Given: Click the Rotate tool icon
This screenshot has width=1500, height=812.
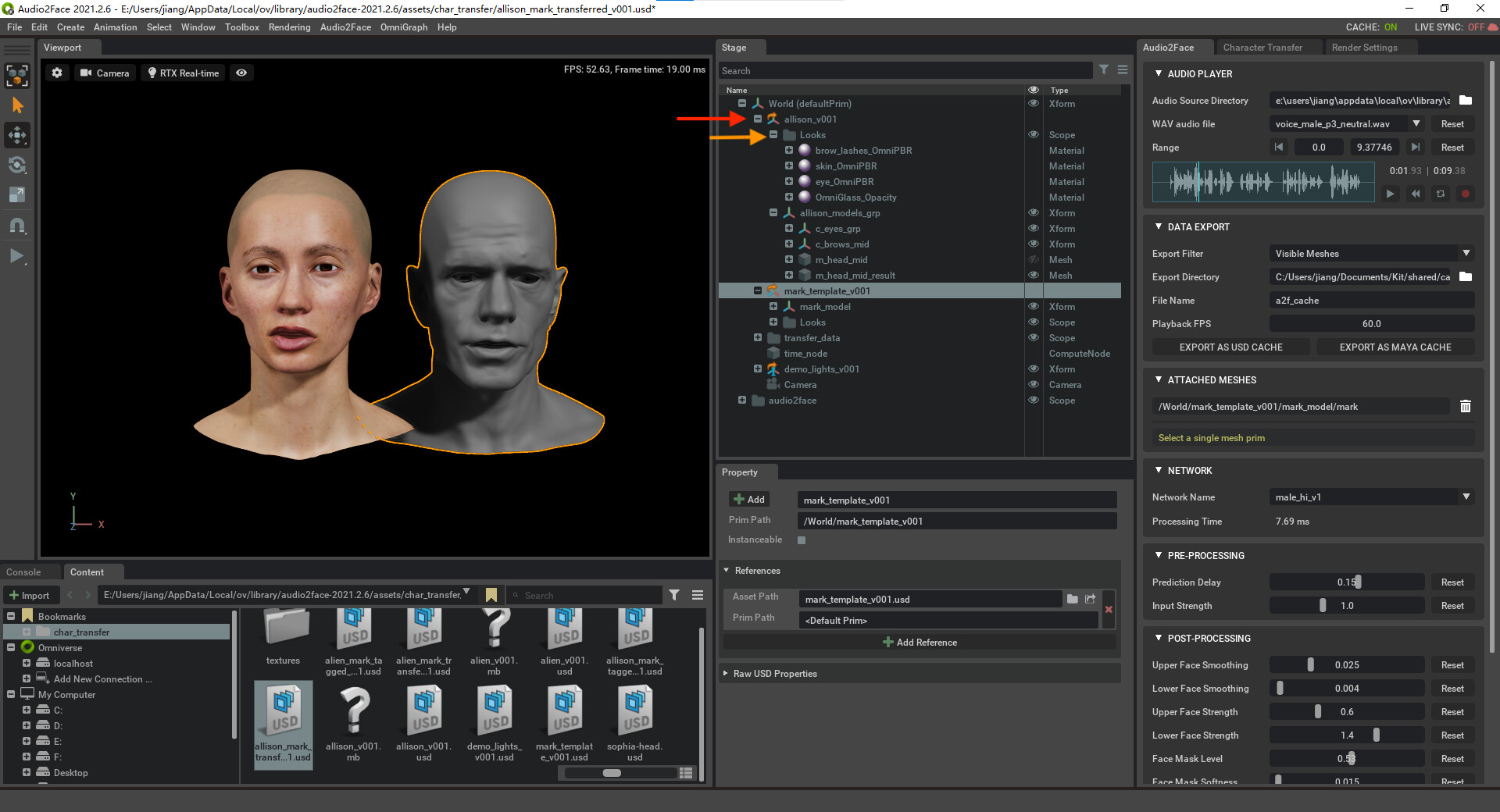Looking at the screenshot, I should coord(17,165).
